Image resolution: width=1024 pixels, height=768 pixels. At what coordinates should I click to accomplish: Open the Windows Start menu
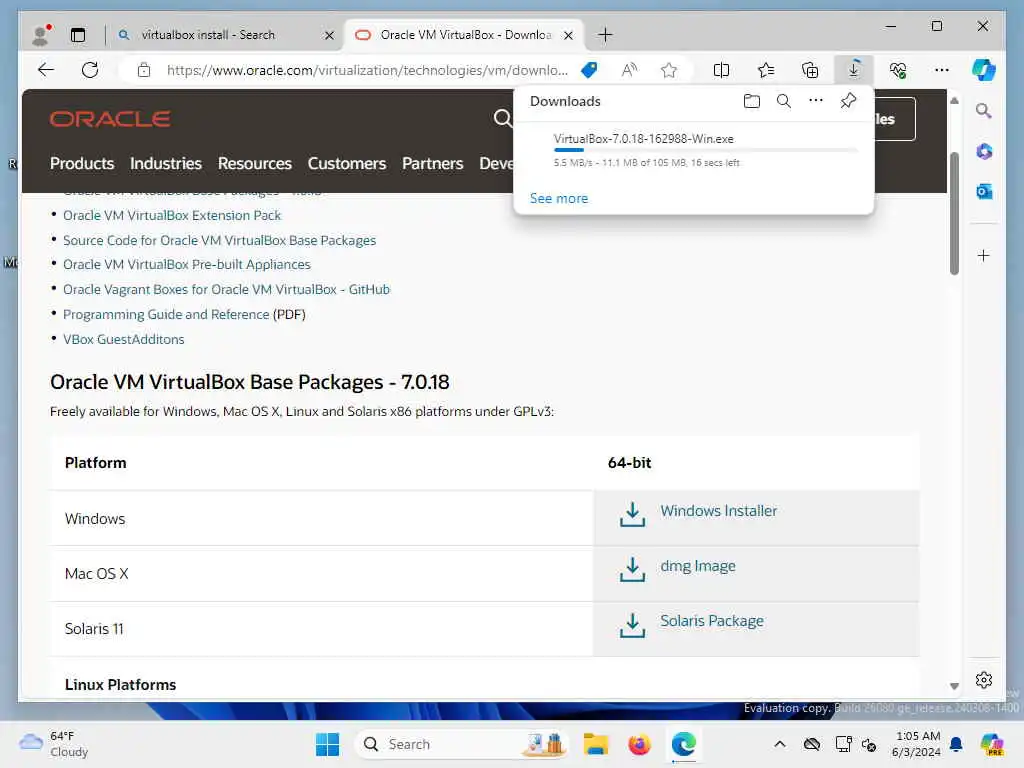point(327,744)
